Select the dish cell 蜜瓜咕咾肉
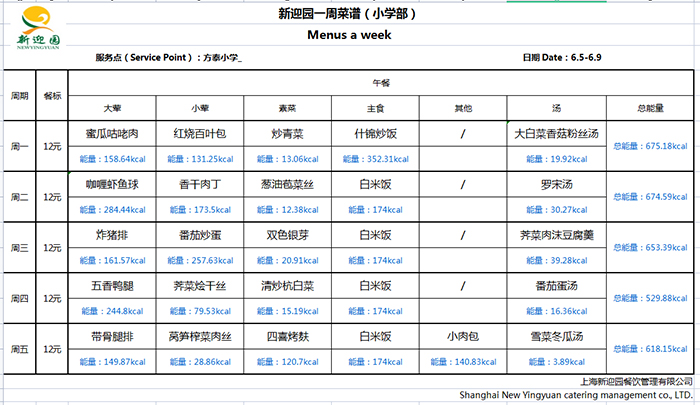Screen dimensions: 700x405 click(x=112, y=134)
